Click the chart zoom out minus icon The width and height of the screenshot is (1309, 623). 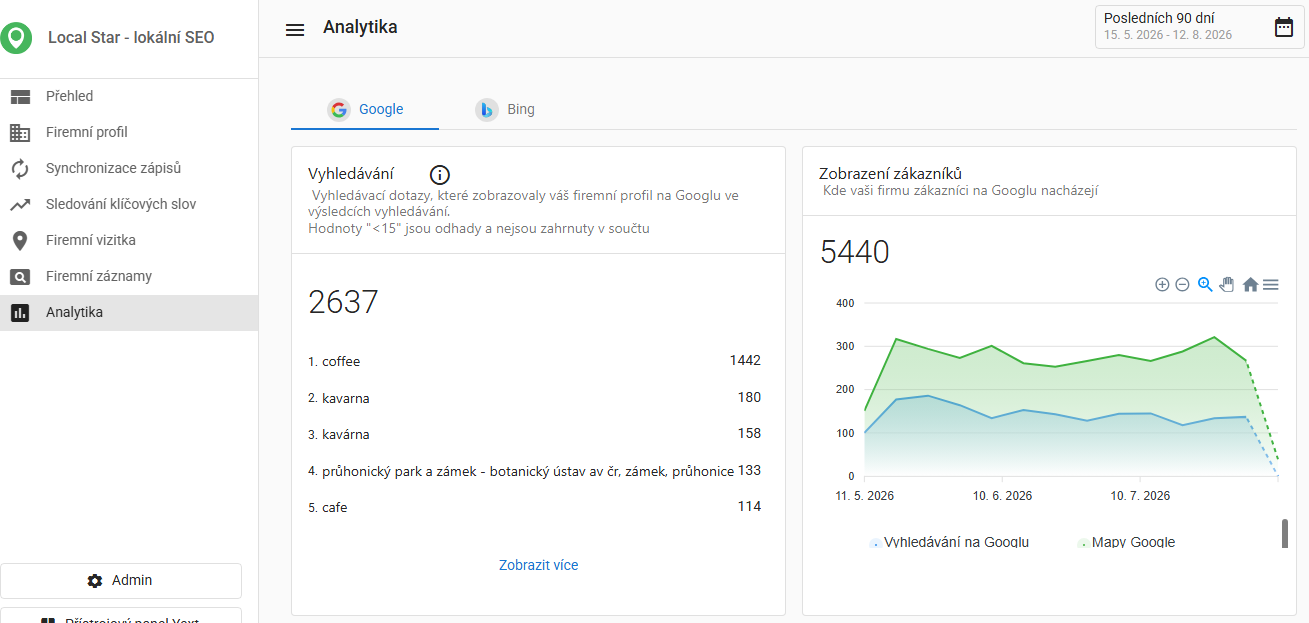coord(1182,285)
